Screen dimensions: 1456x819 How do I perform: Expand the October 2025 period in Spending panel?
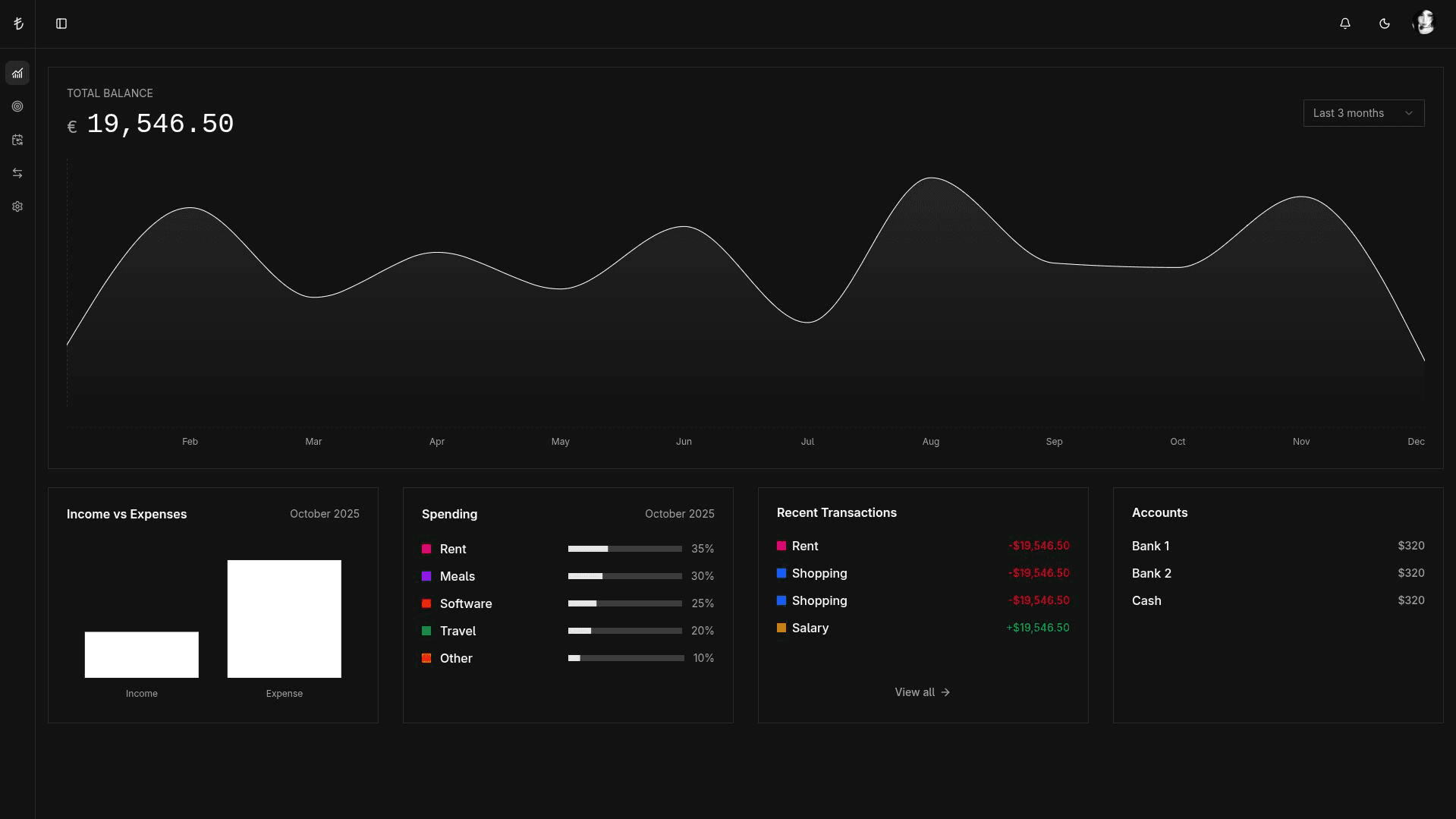tap(679, 514)
